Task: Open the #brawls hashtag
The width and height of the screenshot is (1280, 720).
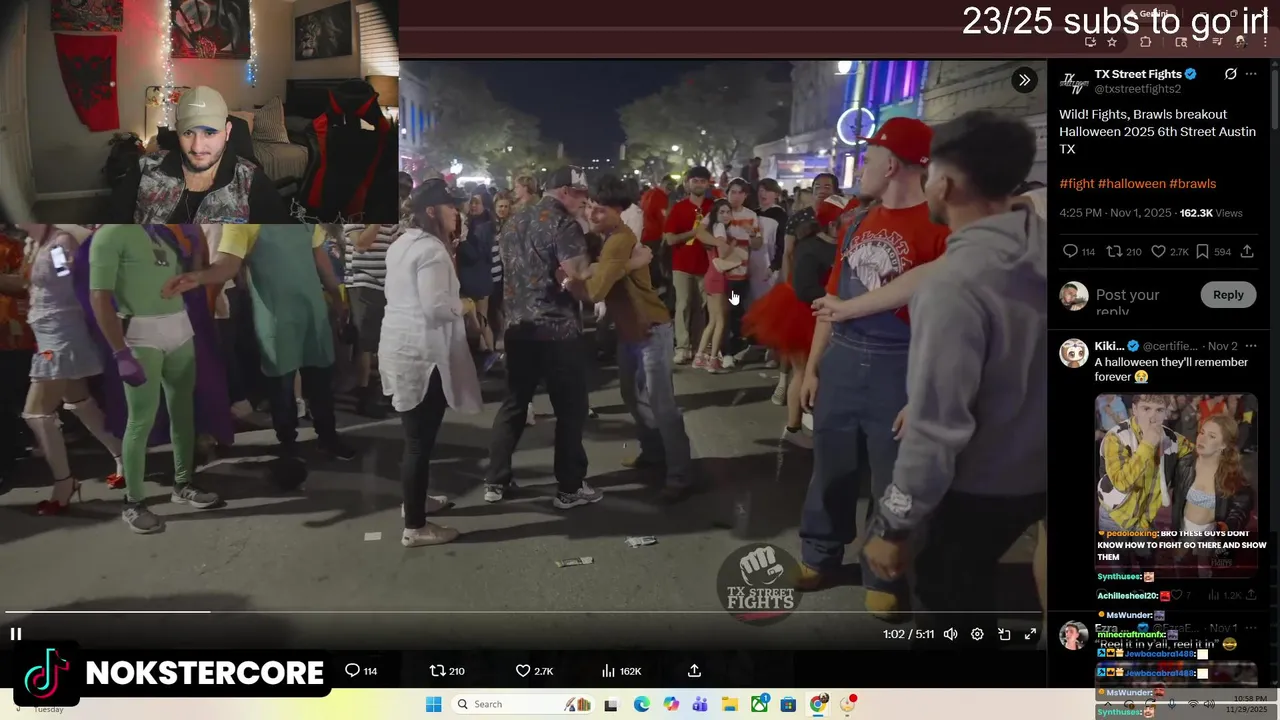Action: tap(1192, 184)
